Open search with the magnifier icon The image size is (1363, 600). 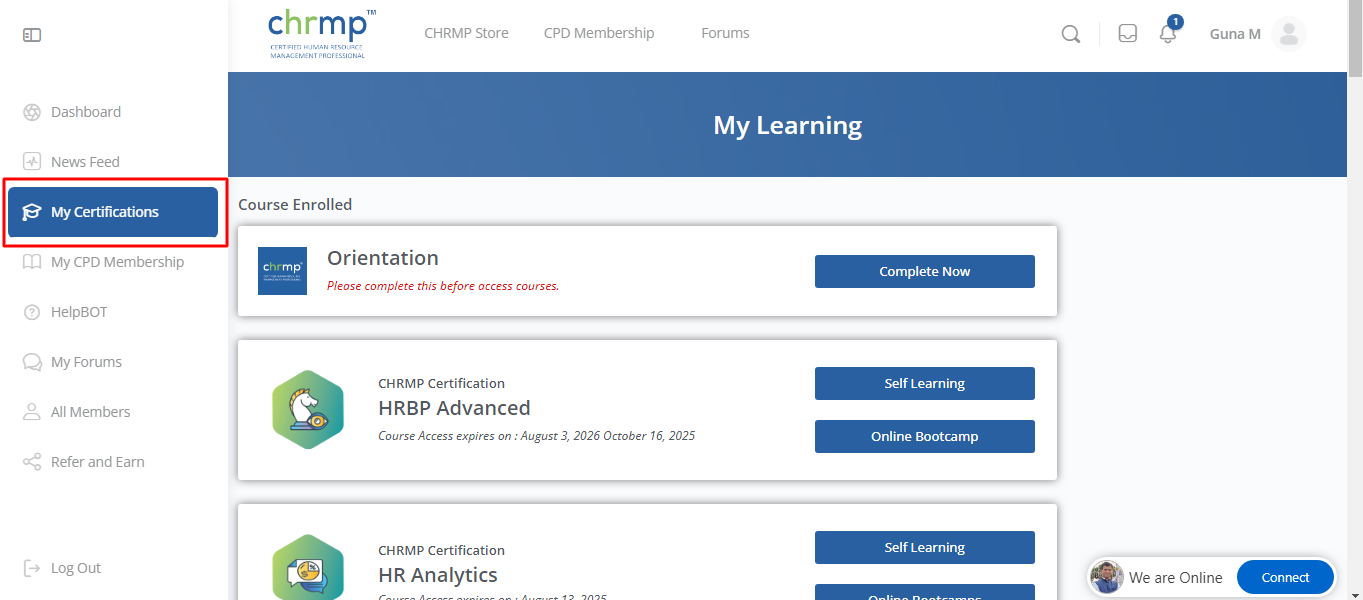[1070, 34]
